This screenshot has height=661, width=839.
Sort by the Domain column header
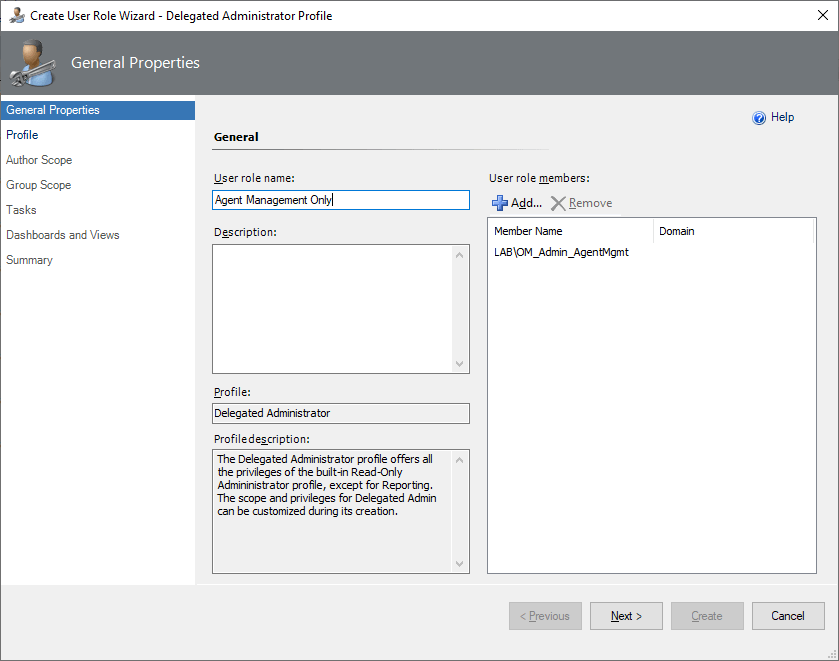pos(677,231)
